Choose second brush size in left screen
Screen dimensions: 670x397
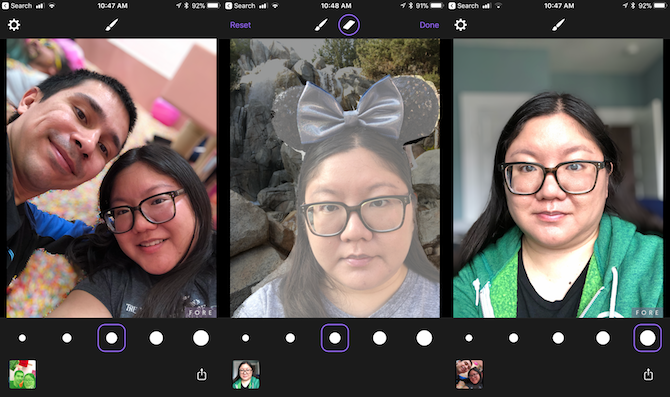[x=67, y=338]
